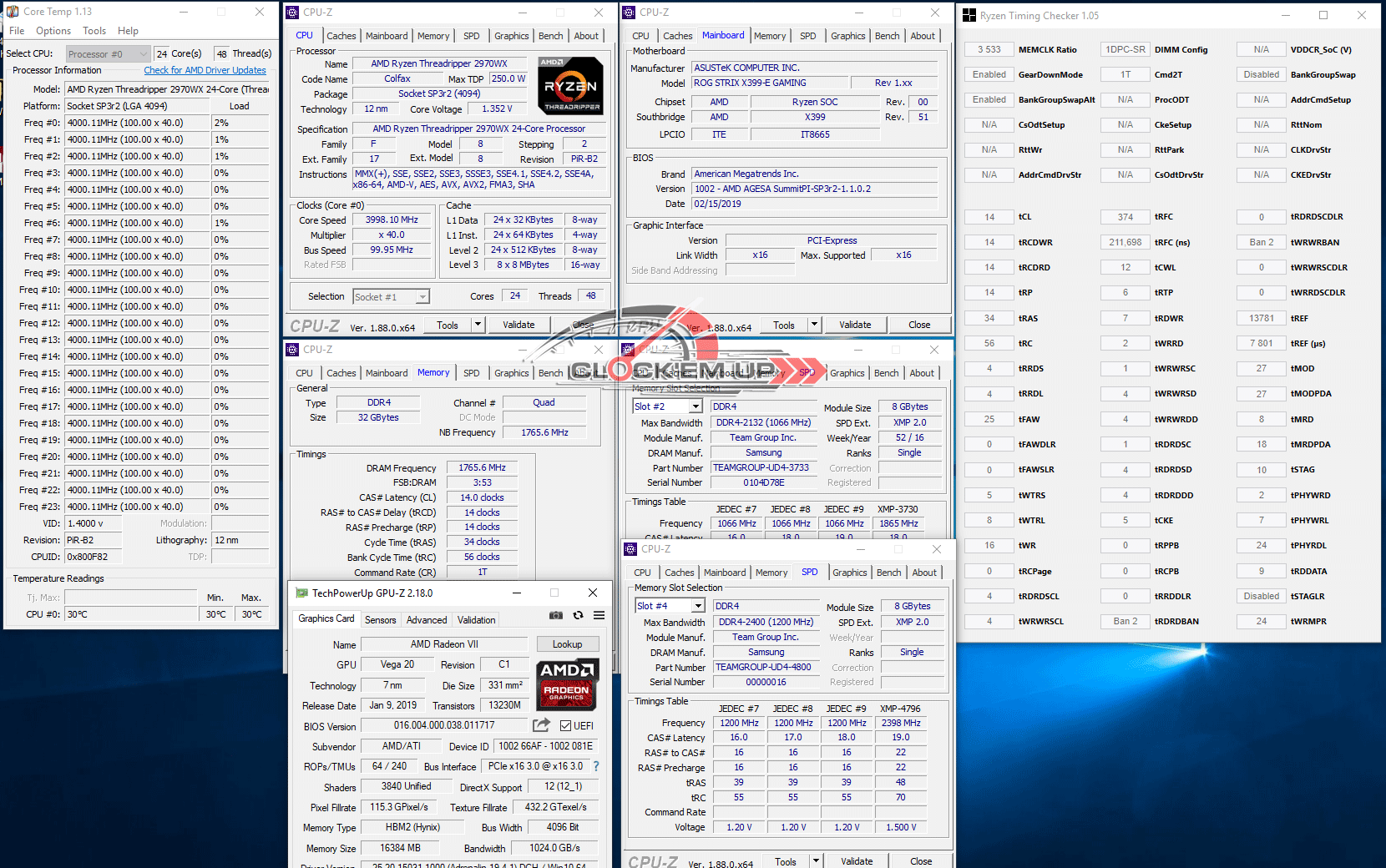Click the Core Temp thermometer title icon
1386x868 pixels.
[x=13, y=12]
